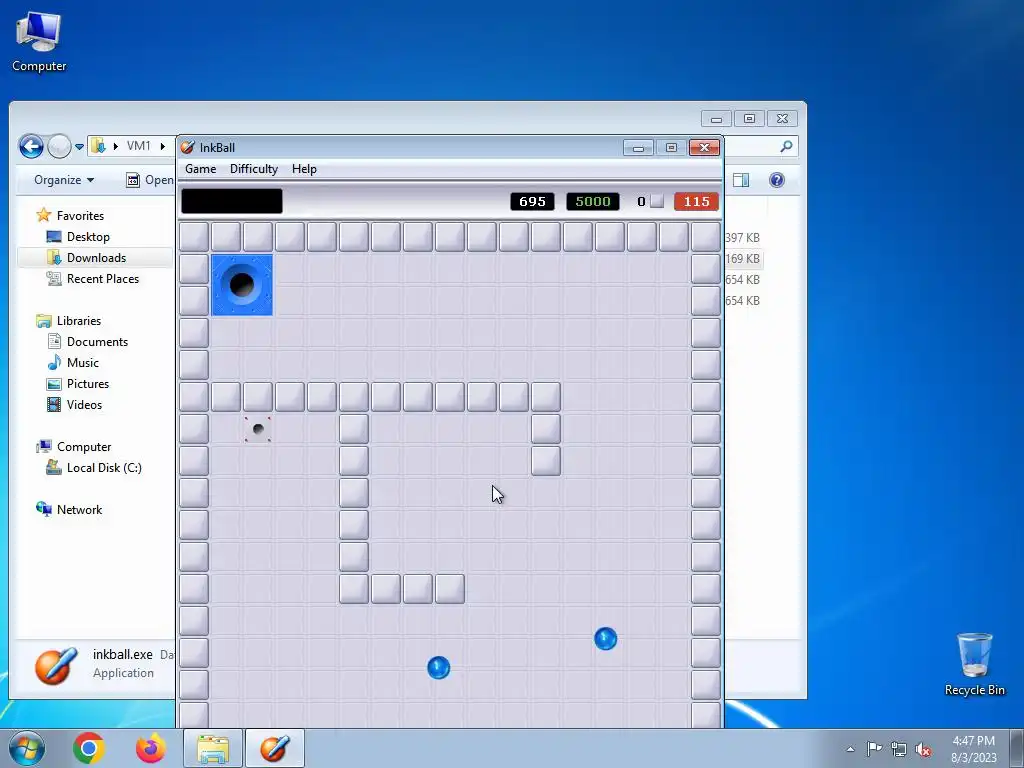Click the small gray hole with red corners

tap(258, 429)
